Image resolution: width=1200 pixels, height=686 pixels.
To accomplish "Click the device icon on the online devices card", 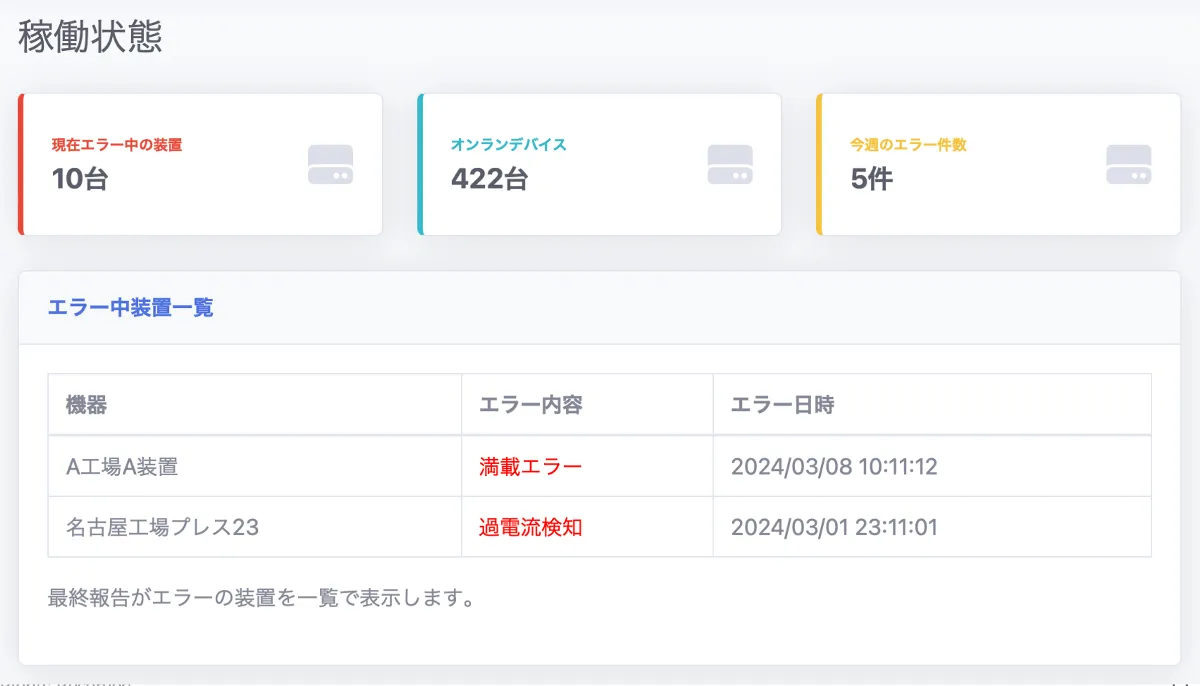I will (x=729, y=164).
